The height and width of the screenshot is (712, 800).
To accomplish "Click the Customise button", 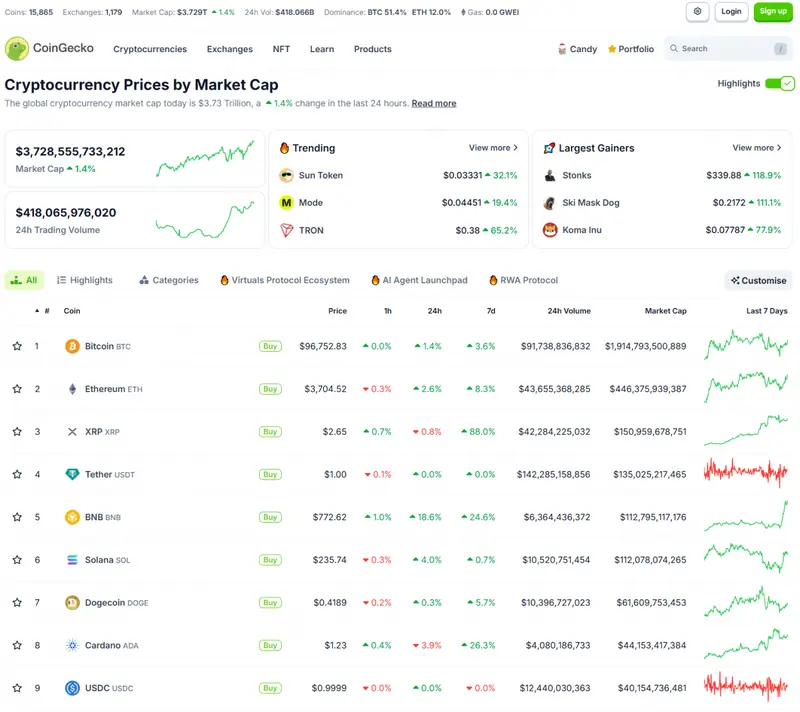I will [x=758, y=281].
